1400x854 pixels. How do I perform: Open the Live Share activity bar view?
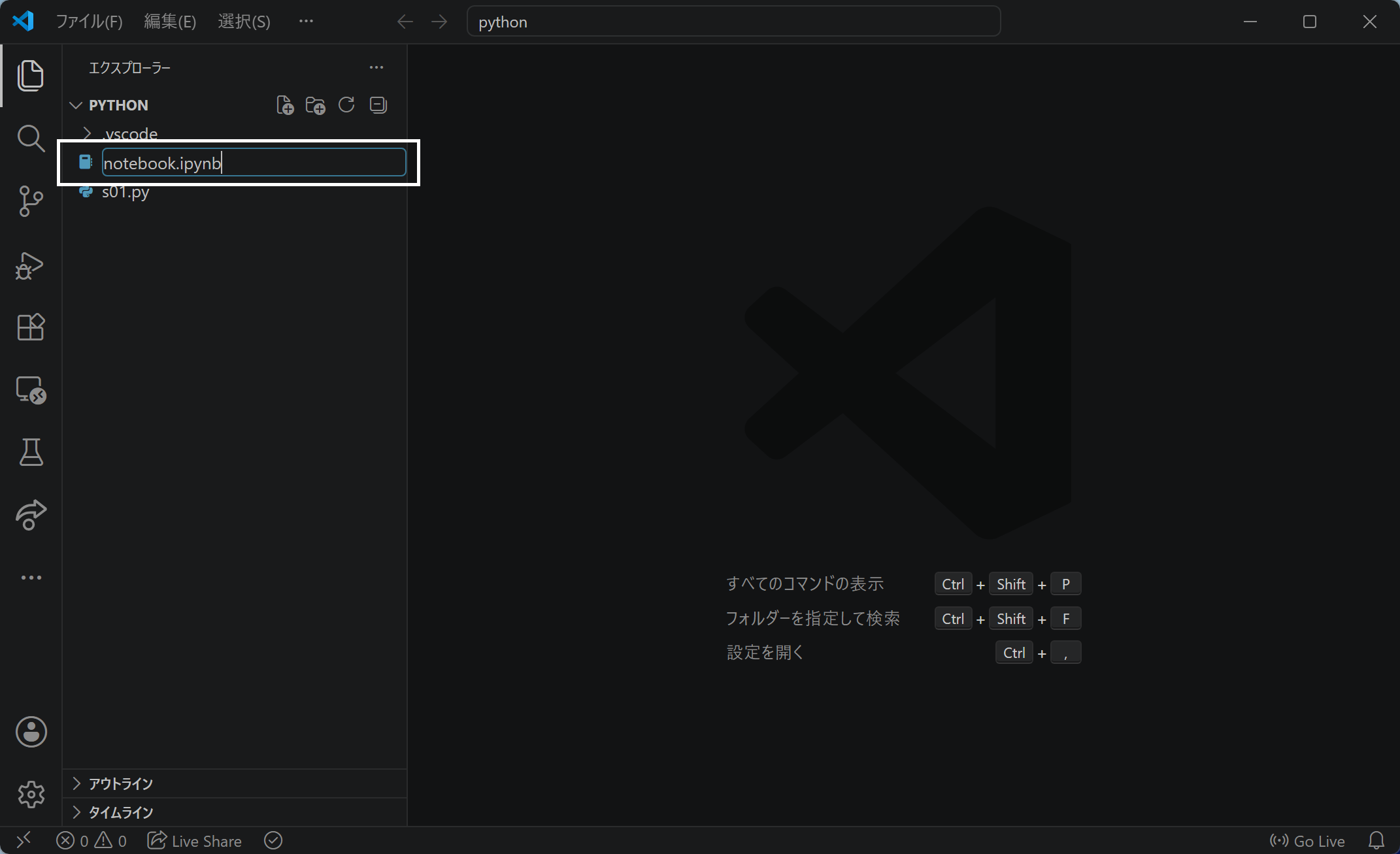[31, 515]
